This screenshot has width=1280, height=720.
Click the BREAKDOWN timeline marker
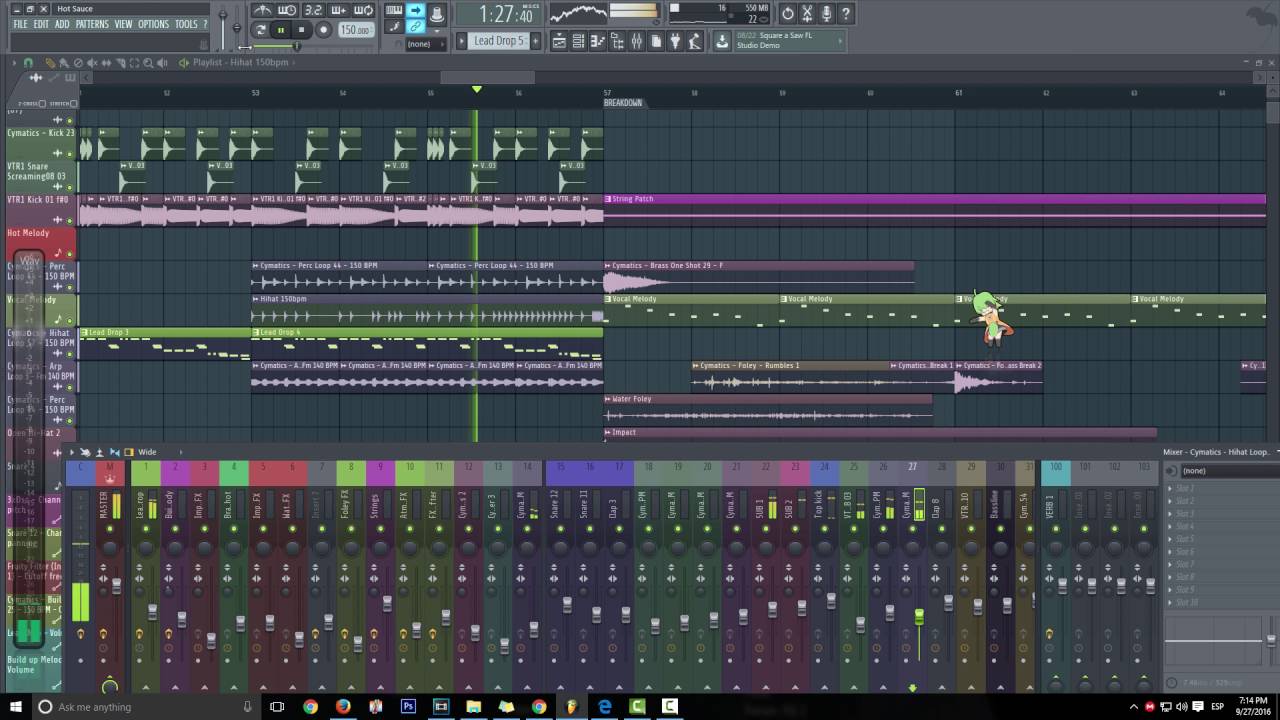pyautogui.click(x=623, y=103)
